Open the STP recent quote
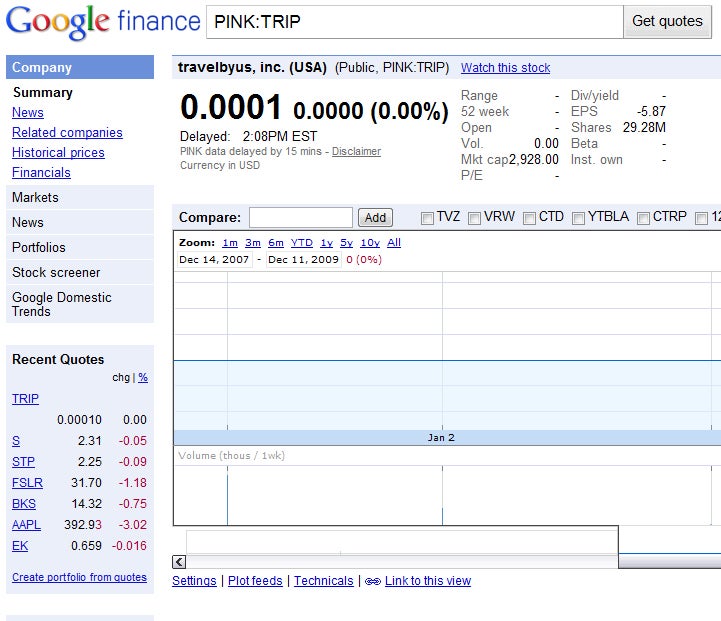This screenshot has width=721, height=621. coord(23,461)
